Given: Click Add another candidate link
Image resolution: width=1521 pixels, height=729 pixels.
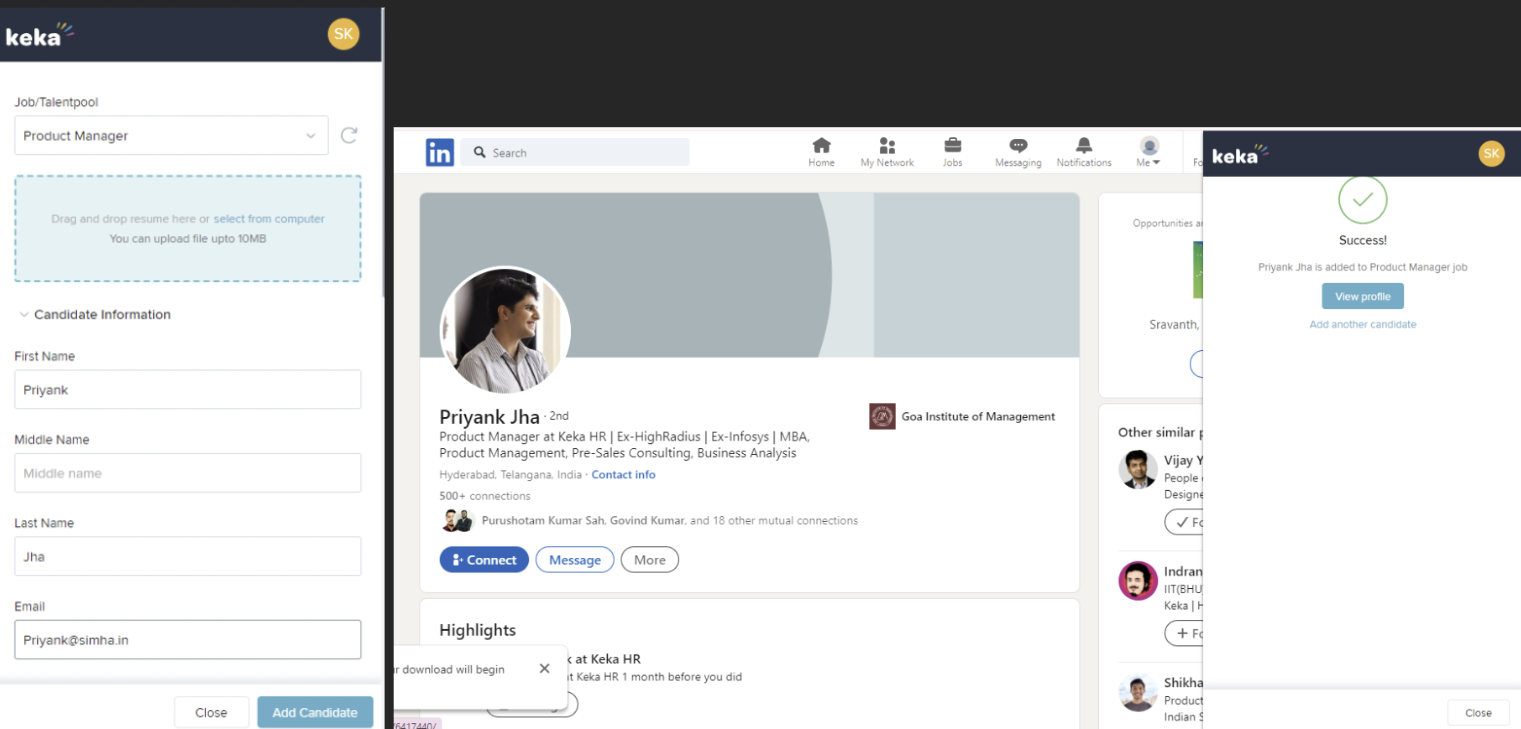Looking at the screenshot, I should coord(1362,325).
